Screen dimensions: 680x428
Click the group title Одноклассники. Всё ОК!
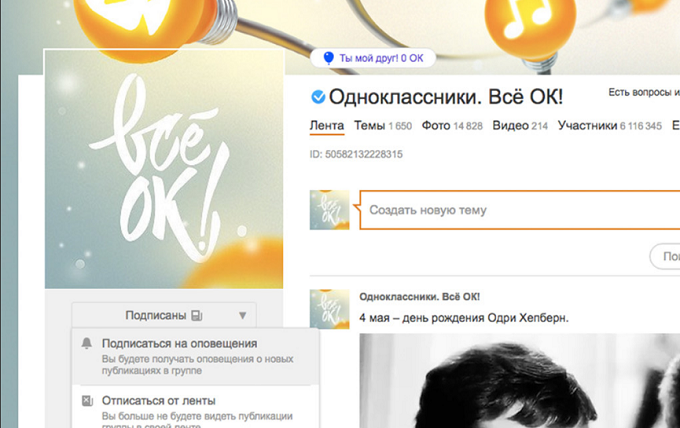446,97
